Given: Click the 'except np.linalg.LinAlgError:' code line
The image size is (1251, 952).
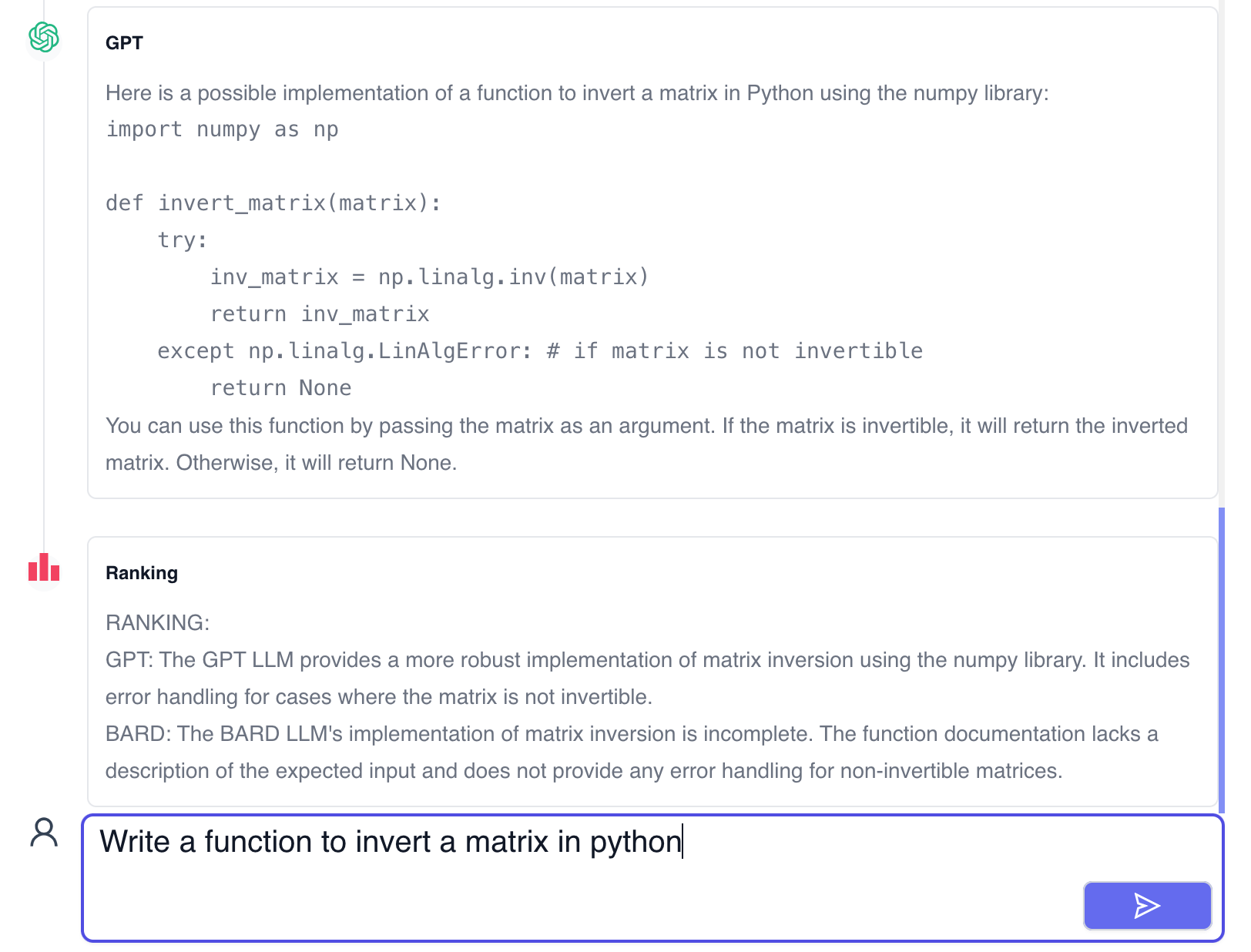Looking at the screenshot, I should tap(540, 351).
